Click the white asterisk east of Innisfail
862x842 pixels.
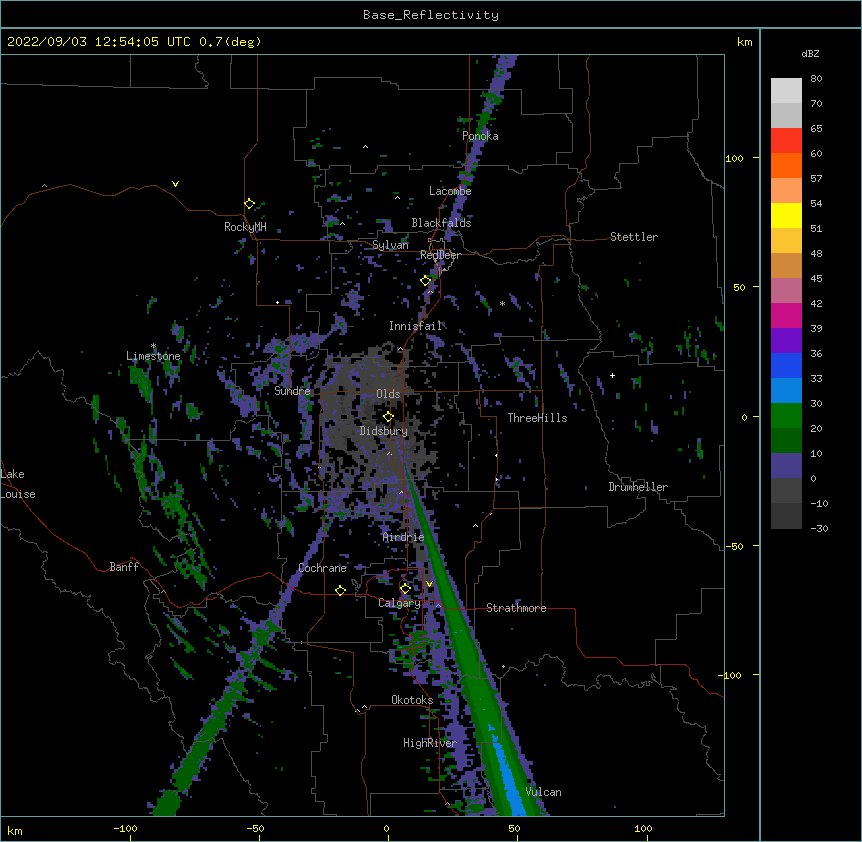coord(502,304)
